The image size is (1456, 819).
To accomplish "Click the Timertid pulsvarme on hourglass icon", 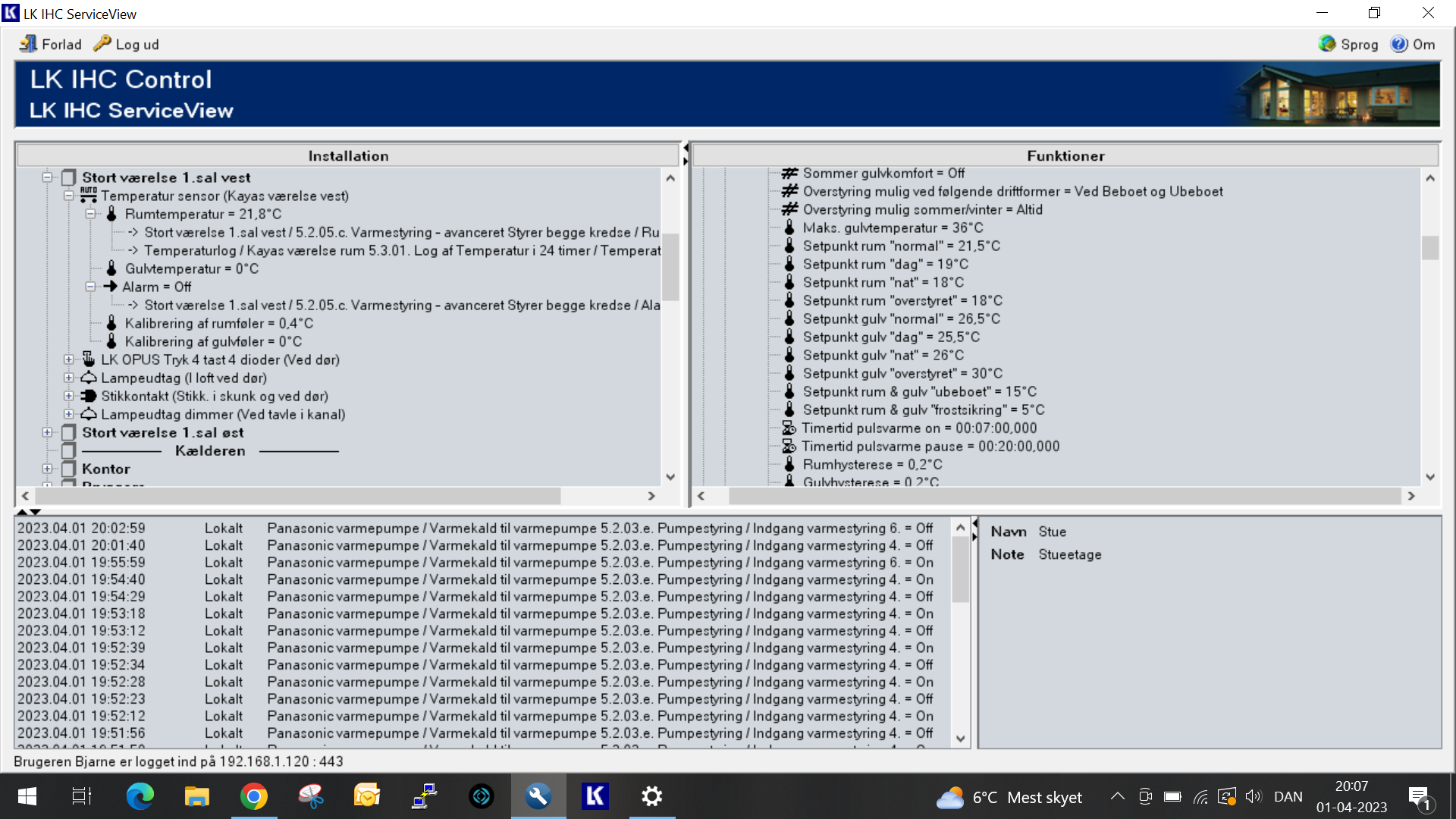I will 789,428.
